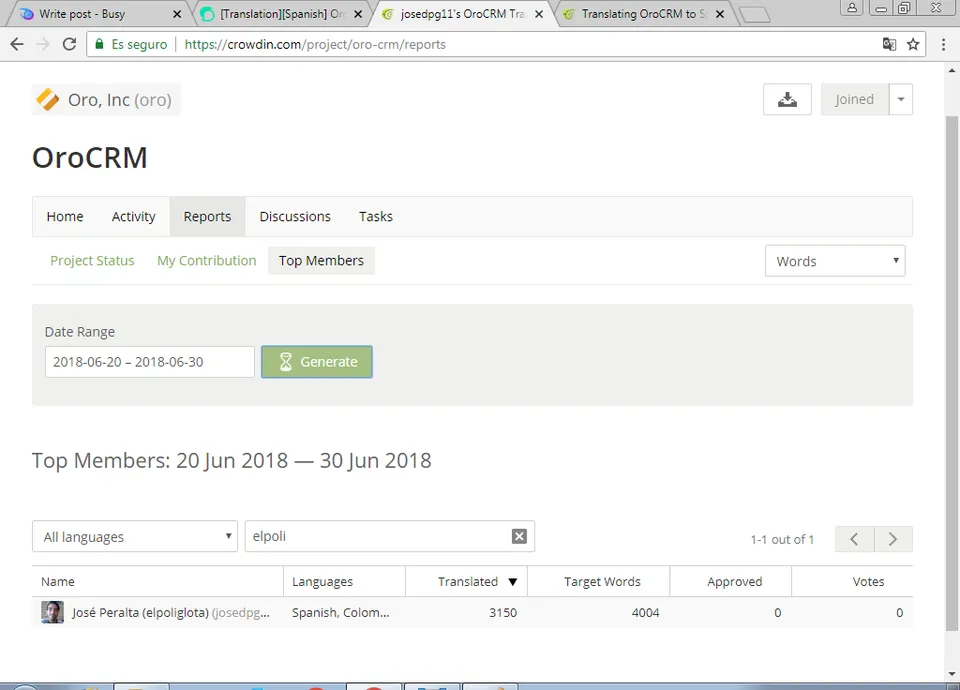
Task: Click the browser back arrow
Action: 17,44
